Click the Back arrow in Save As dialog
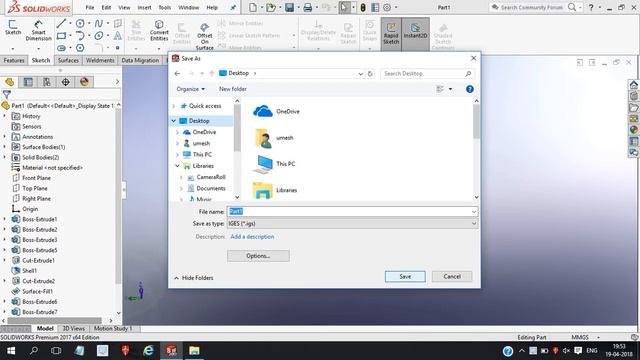 [177, 73]
